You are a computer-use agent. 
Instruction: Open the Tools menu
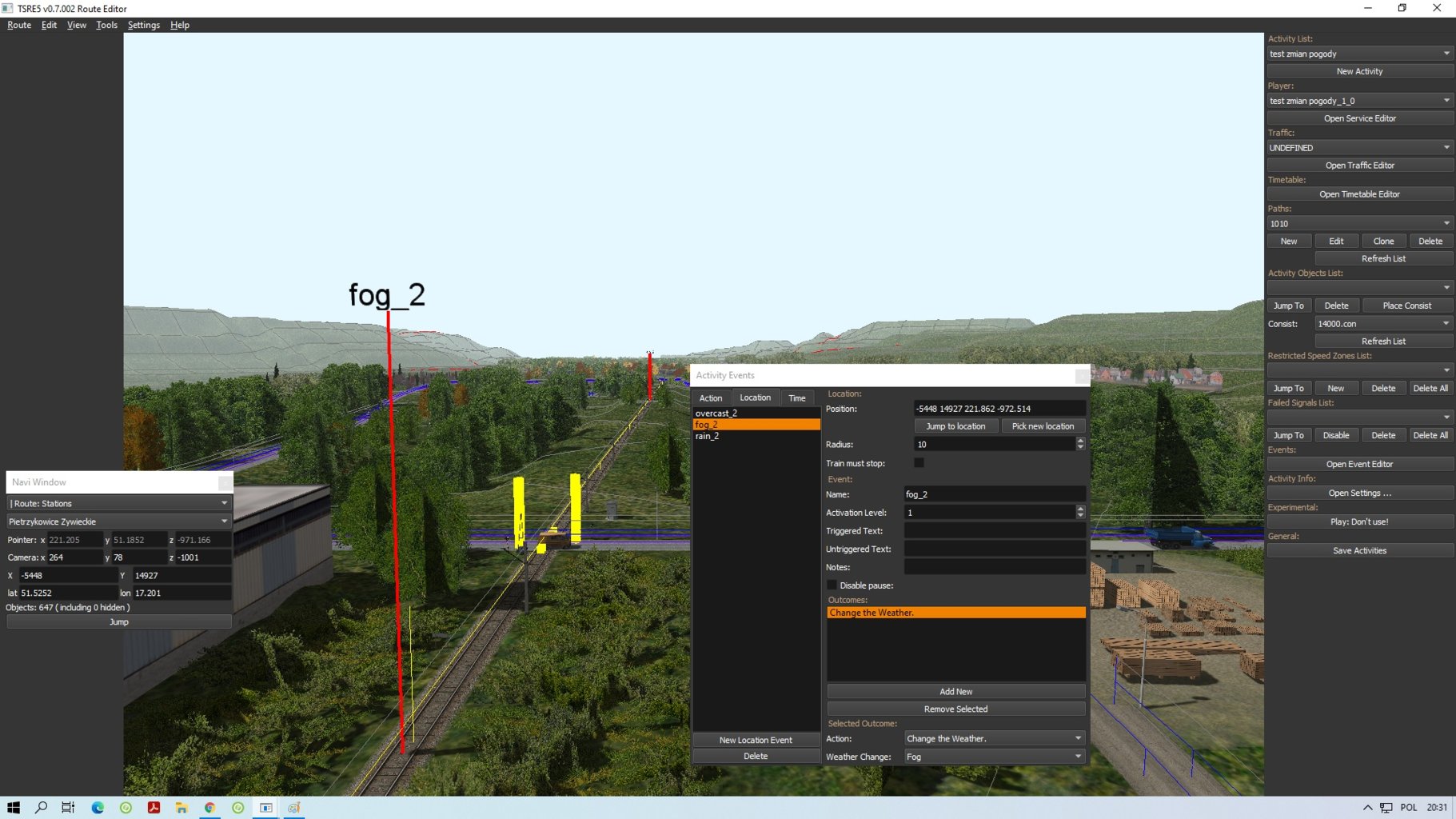pos(106,25)
